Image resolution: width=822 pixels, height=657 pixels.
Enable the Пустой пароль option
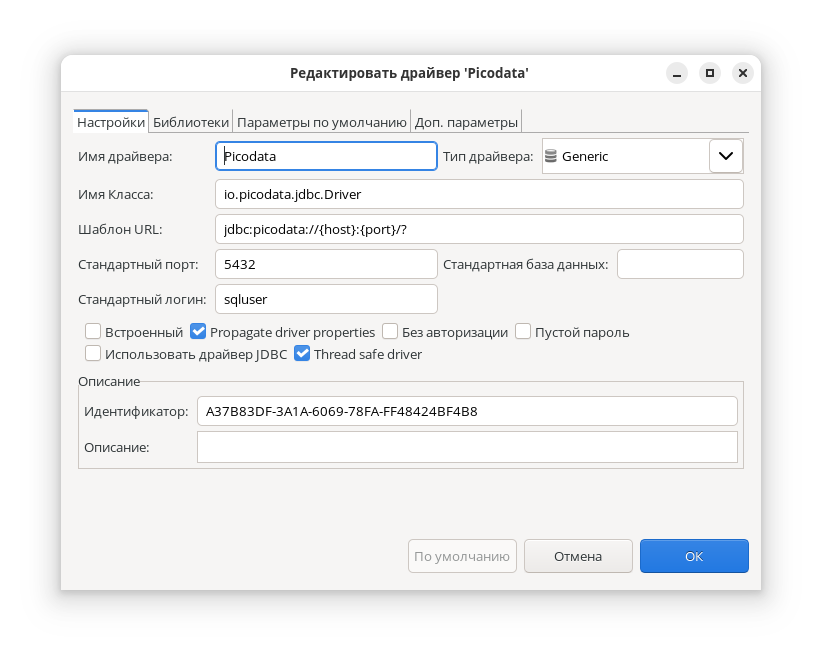tap(523, 330)
